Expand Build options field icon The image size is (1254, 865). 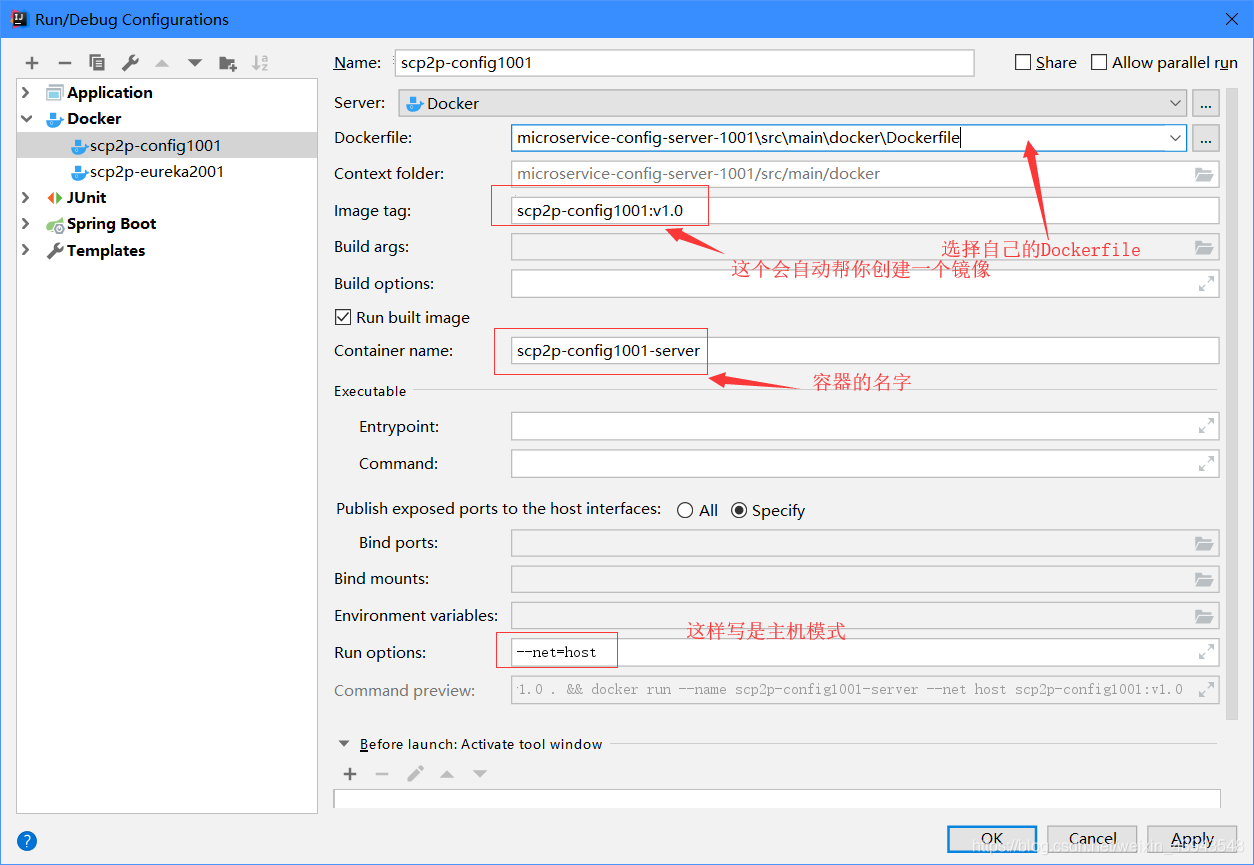pyautogui.click(x=1206, y=284)
